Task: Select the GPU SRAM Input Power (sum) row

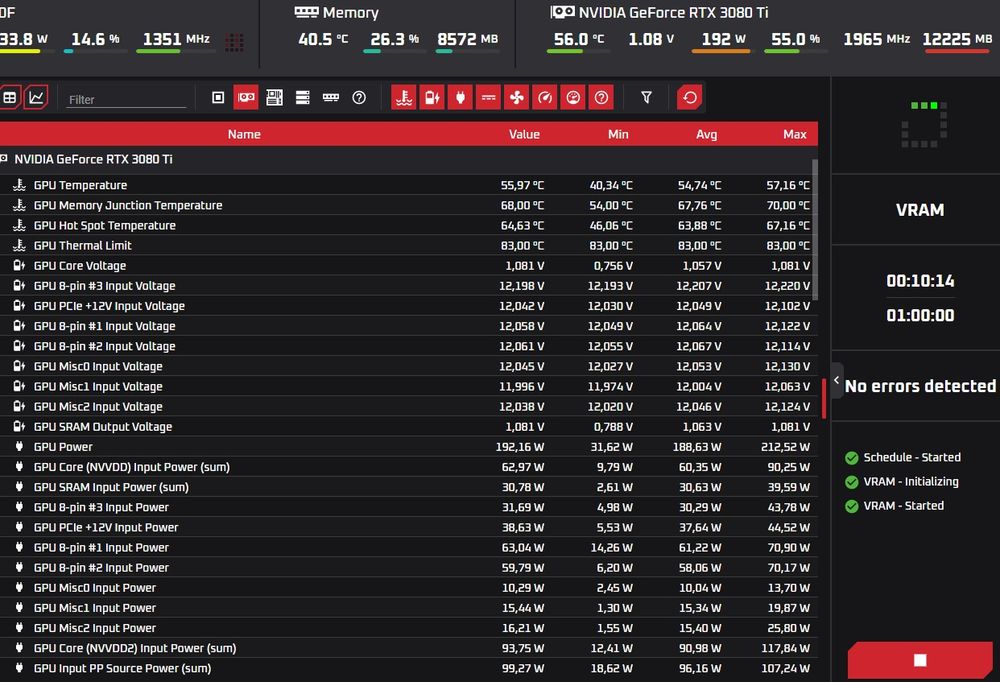Action: click(x=408, y=487)
